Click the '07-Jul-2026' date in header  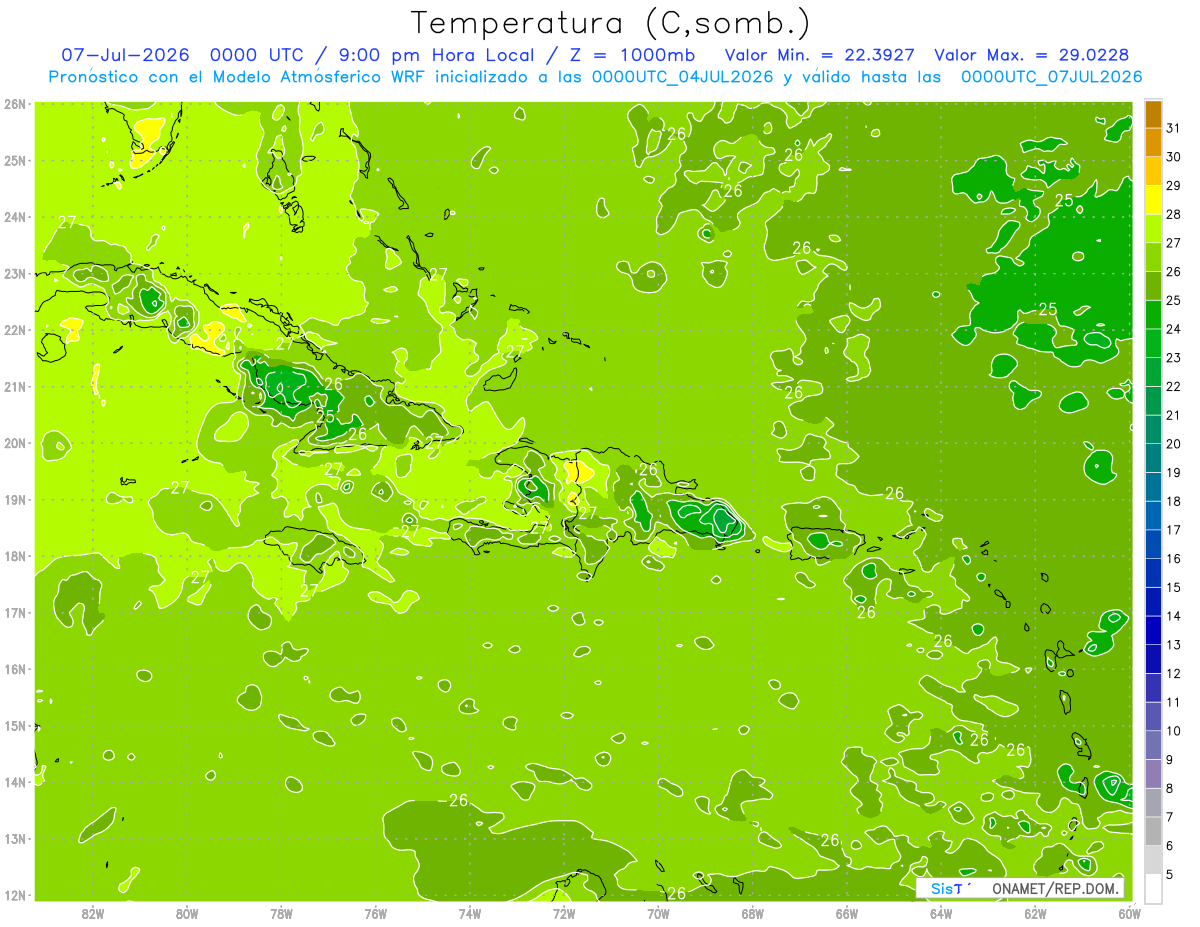[125, 54]
